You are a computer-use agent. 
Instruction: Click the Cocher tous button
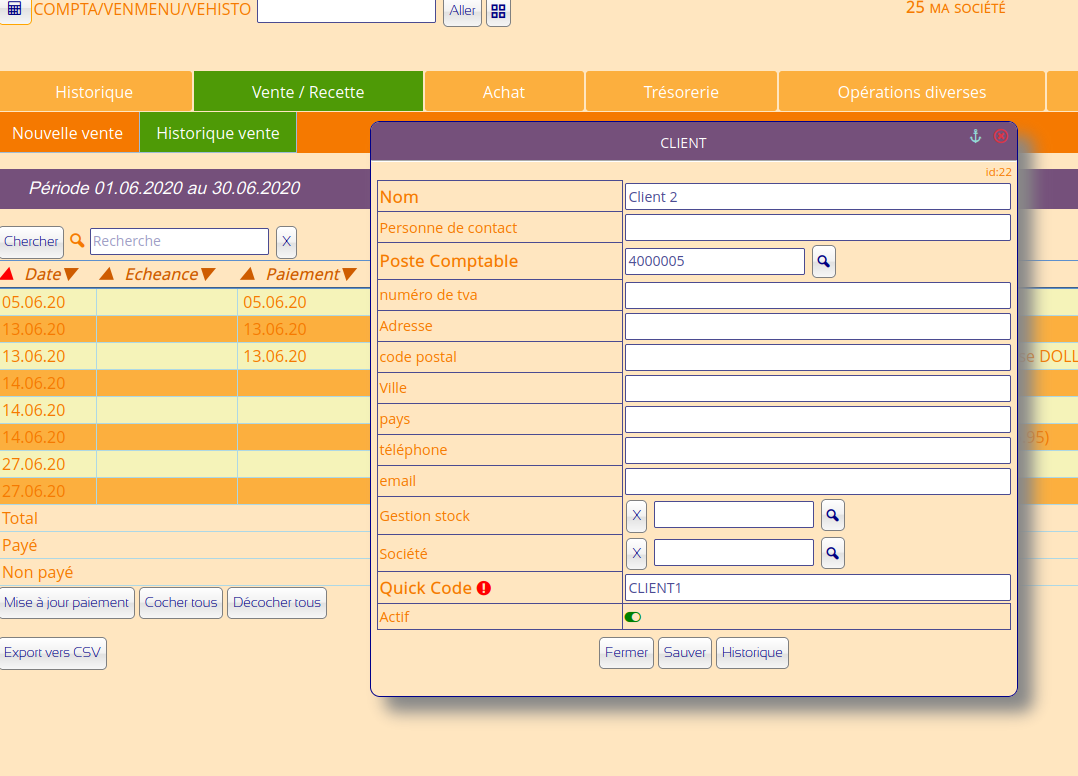181,603
